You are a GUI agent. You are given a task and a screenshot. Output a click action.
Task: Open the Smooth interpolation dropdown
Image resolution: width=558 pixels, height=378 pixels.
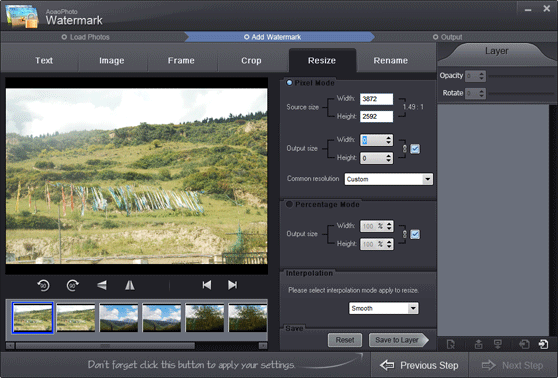[x=413, y=308]
